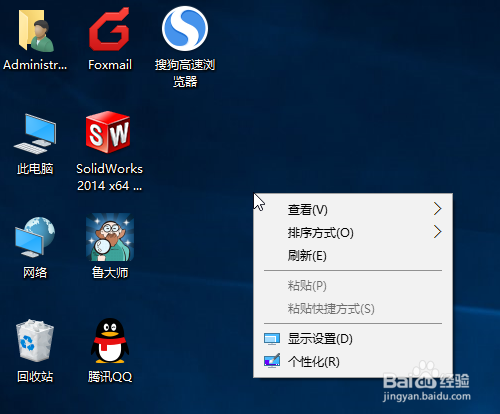This screenshot has width=500, height=414.
Task: Click the "鲁大师" label text
Action: (x=110, y=273)
